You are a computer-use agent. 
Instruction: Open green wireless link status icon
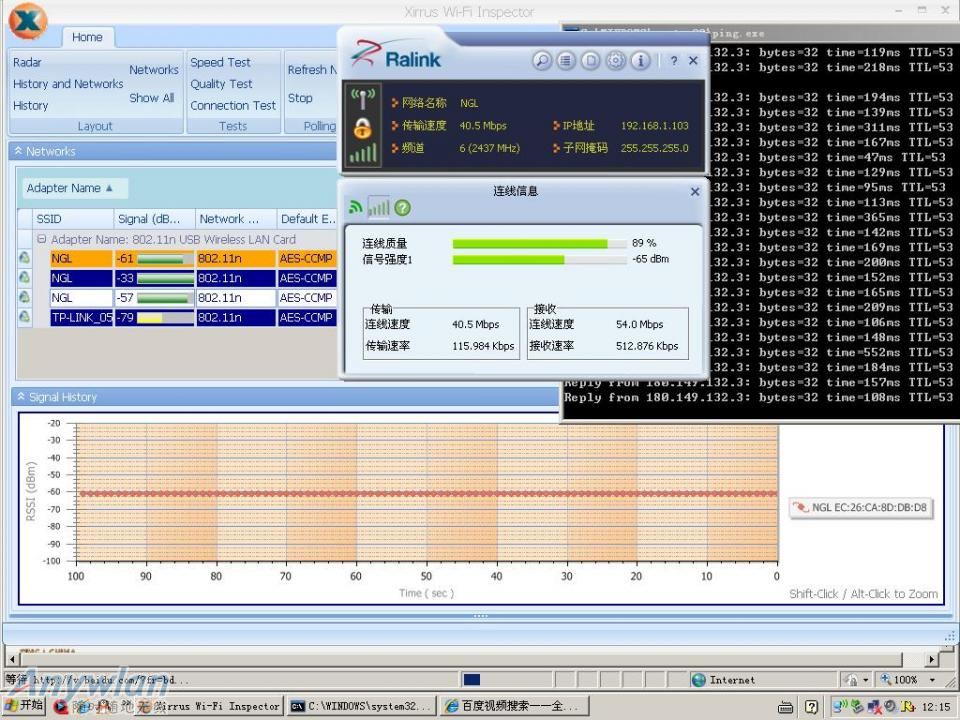(x=356, y=208)
